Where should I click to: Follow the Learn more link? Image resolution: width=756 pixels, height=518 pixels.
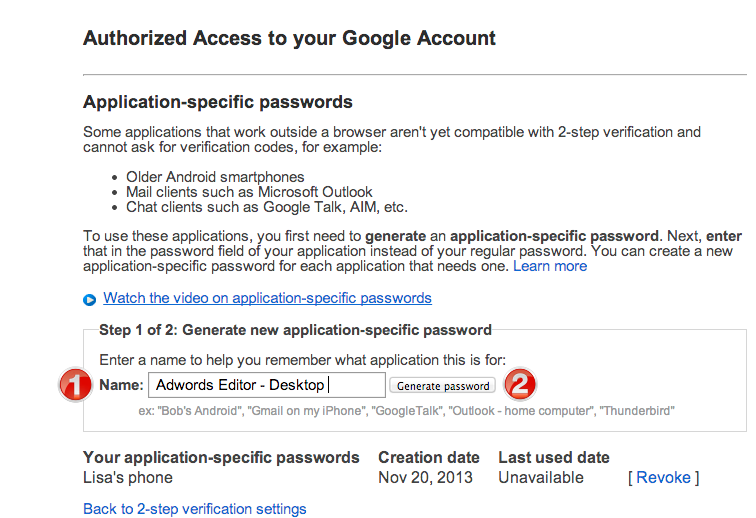click(550, 266)
